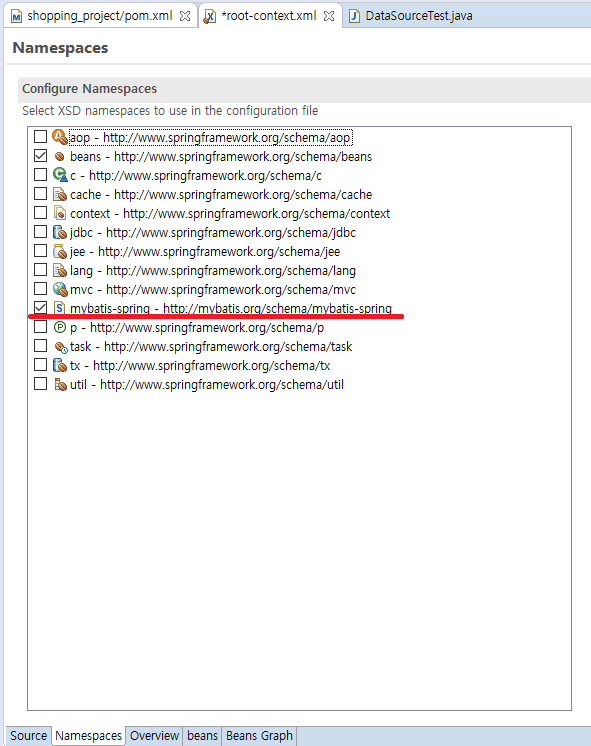The height and width of the screenshot is (746, 591).
Task: Click the util namespace icon
Action: pyautogui.click(x=60, y=384)
